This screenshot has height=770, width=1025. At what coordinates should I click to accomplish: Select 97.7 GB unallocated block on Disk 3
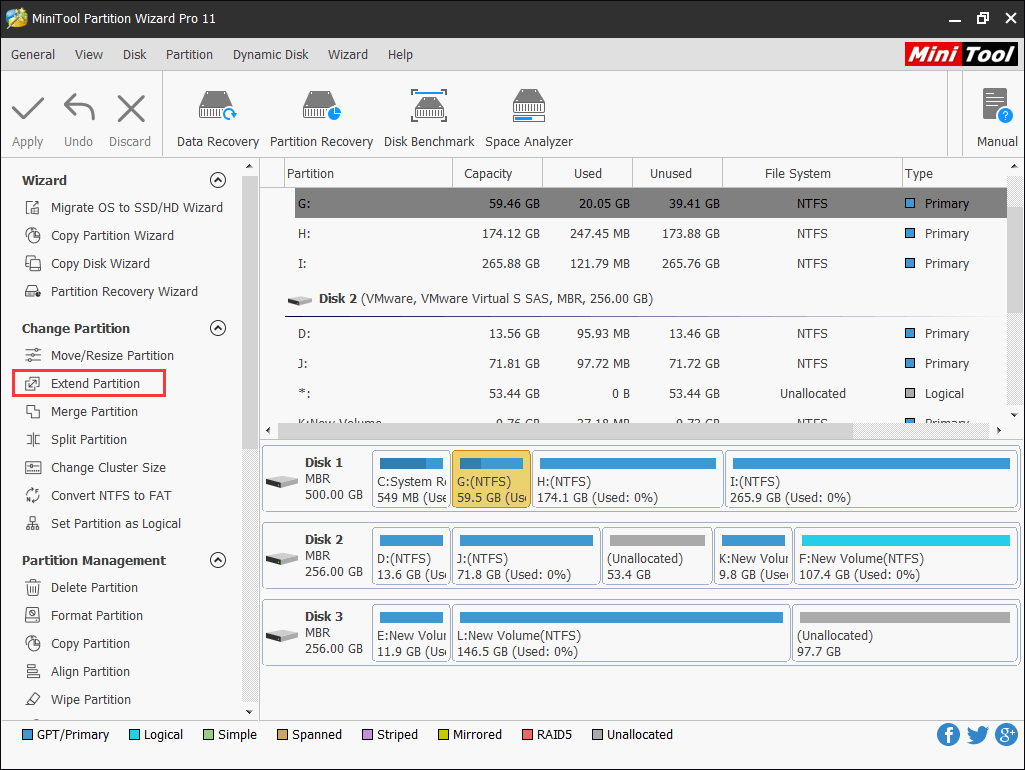(x=905, y=633)
